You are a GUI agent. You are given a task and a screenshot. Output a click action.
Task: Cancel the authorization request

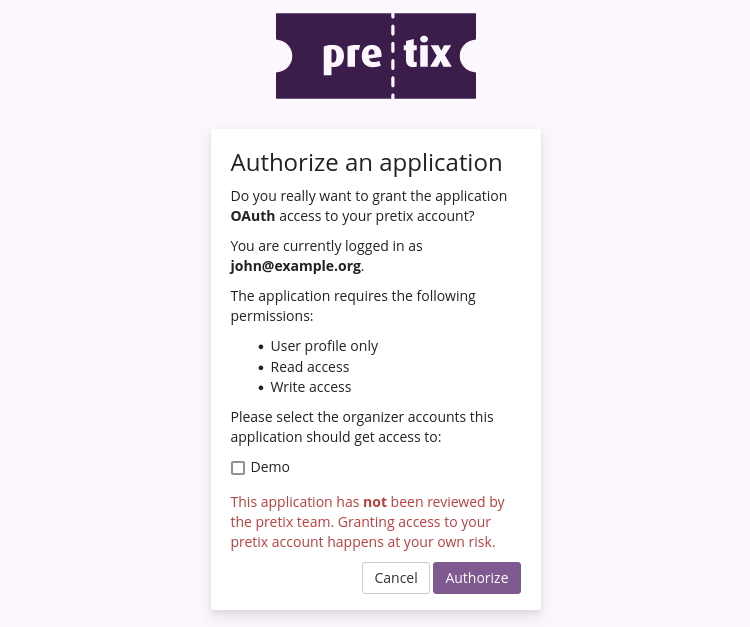(x=396, y=578)
